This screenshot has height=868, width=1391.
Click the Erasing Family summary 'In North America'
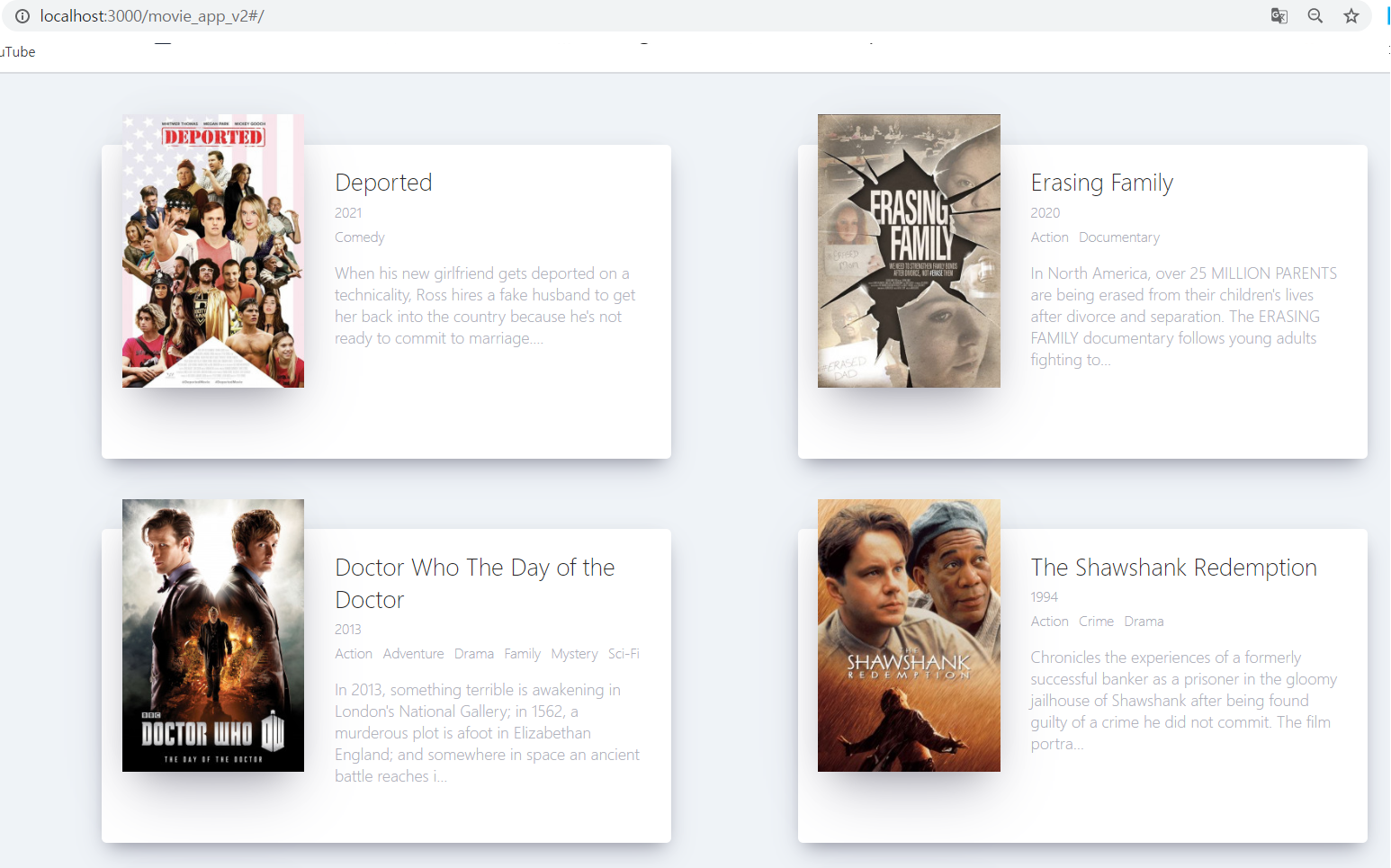tap(1184, 317)
